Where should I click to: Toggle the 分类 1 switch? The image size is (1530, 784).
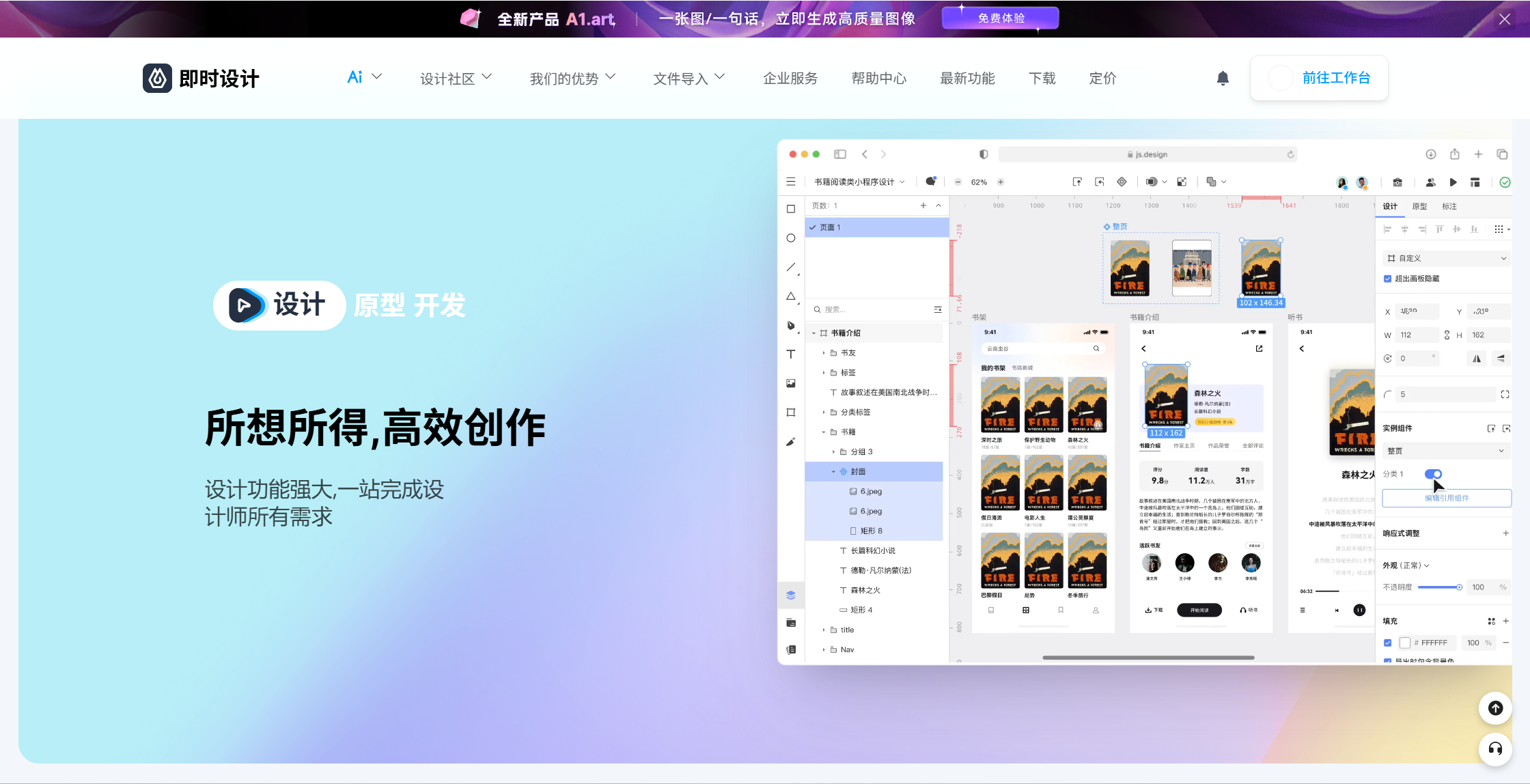tap(1433, 474)
